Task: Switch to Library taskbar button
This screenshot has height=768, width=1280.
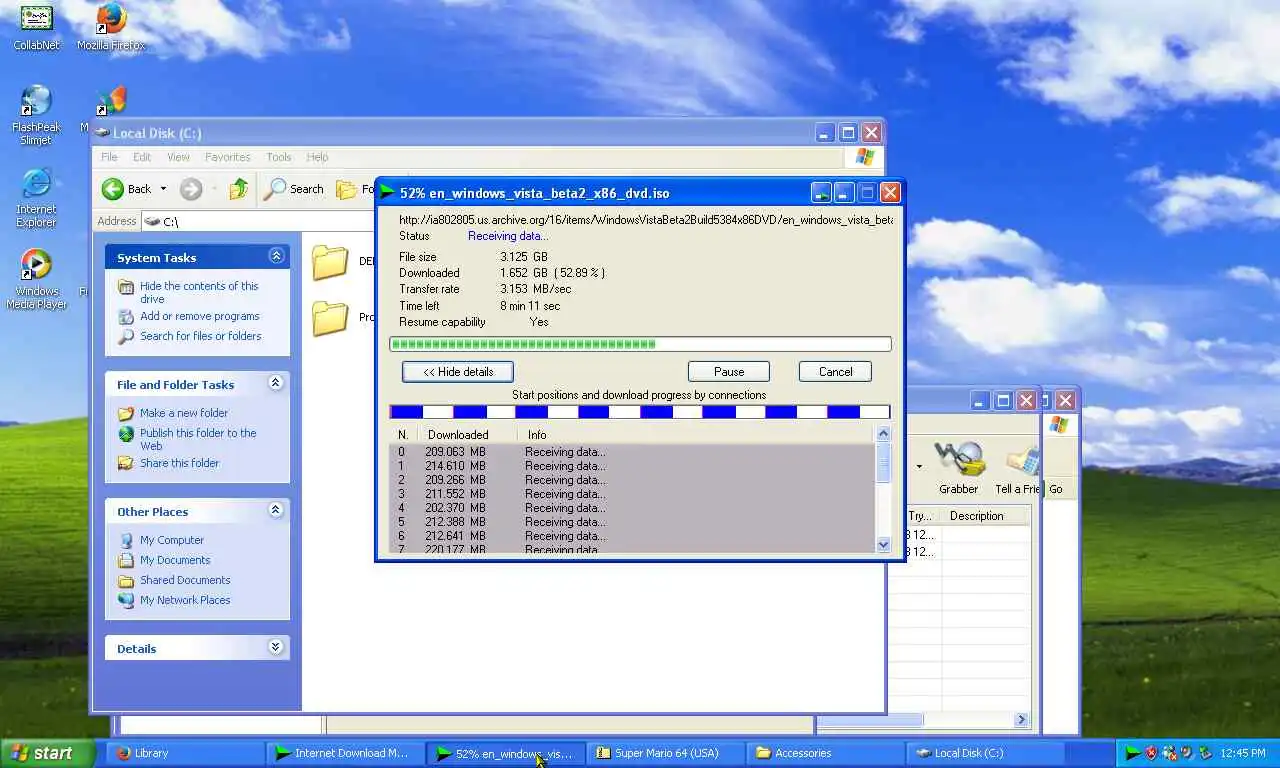Action: point(186,753)
